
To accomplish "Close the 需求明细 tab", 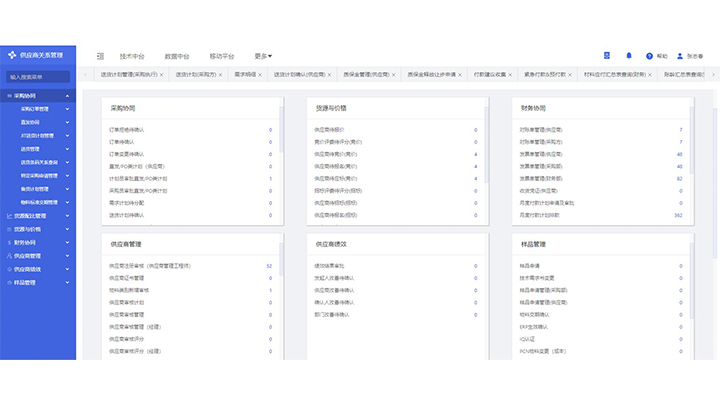I will (260, 75).
